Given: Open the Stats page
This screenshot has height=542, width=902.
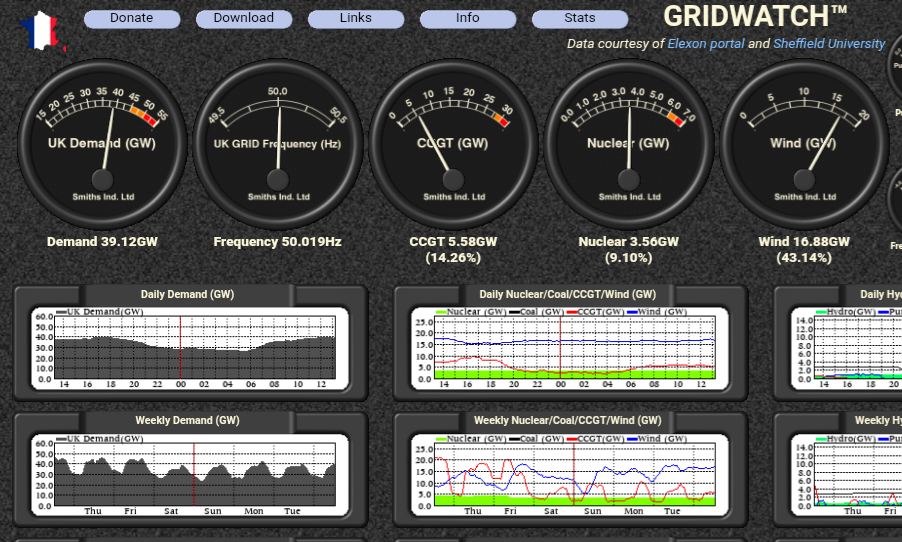Looking at the screenshot, I should pyautogui.click(x=580, y=18).
